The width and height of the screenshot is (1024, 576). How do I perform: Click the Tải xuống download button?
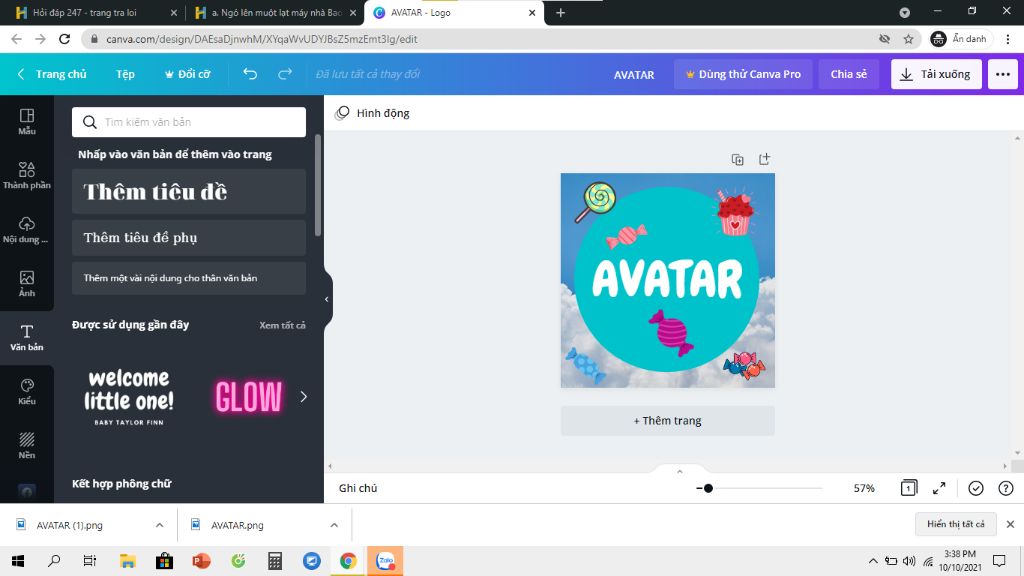point(936,74)
